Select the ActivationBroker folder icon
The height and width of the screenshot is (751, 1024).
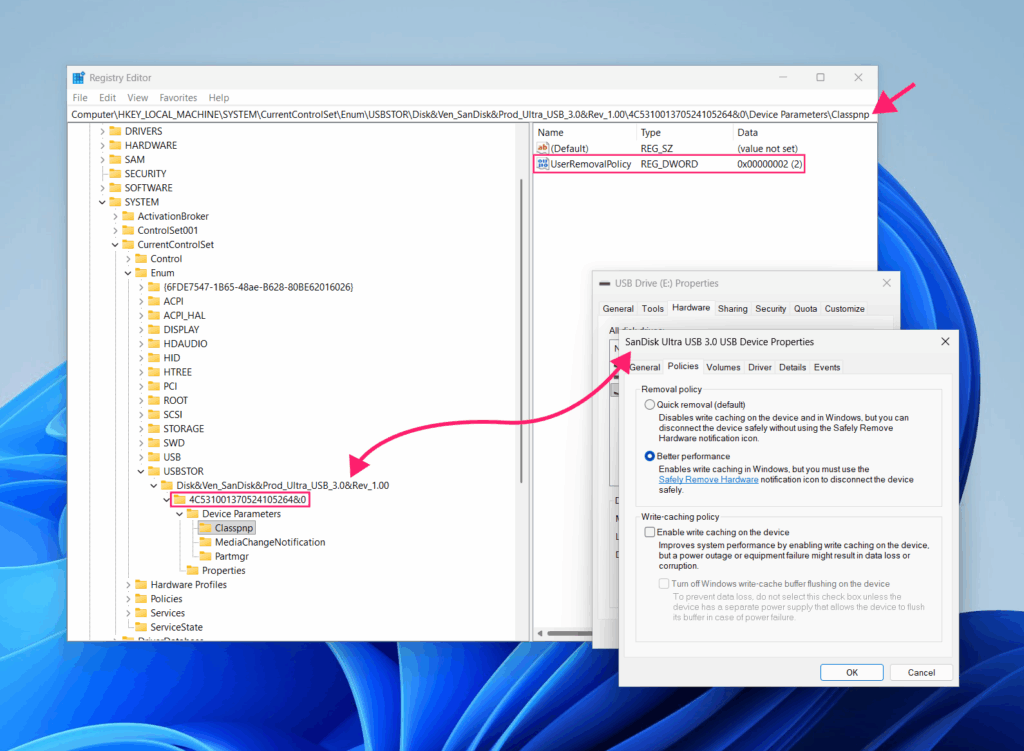(x=128, y=216)
